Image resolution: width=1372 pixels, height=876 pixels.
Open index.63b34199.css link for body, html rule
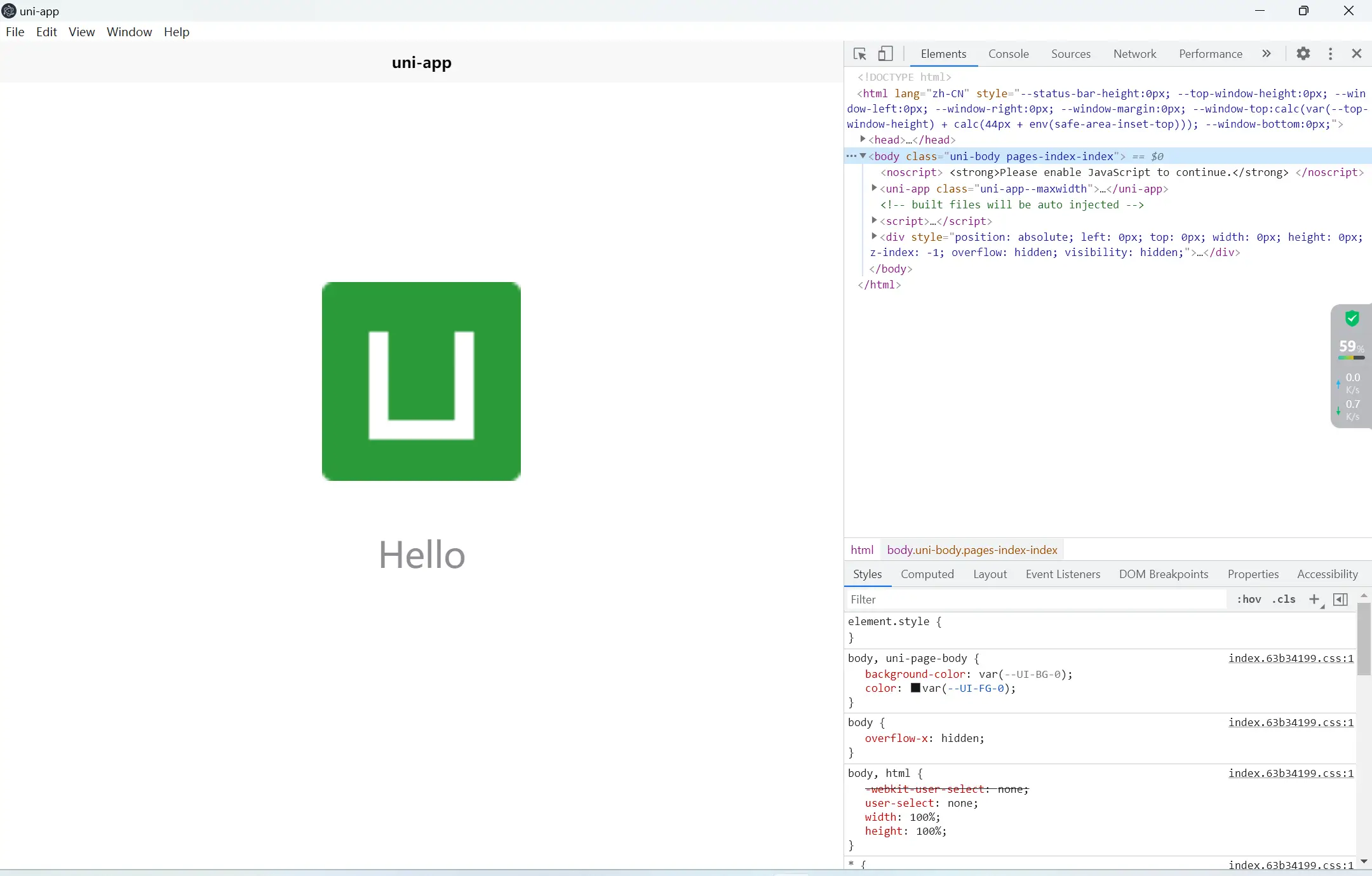coord(1291,774)
